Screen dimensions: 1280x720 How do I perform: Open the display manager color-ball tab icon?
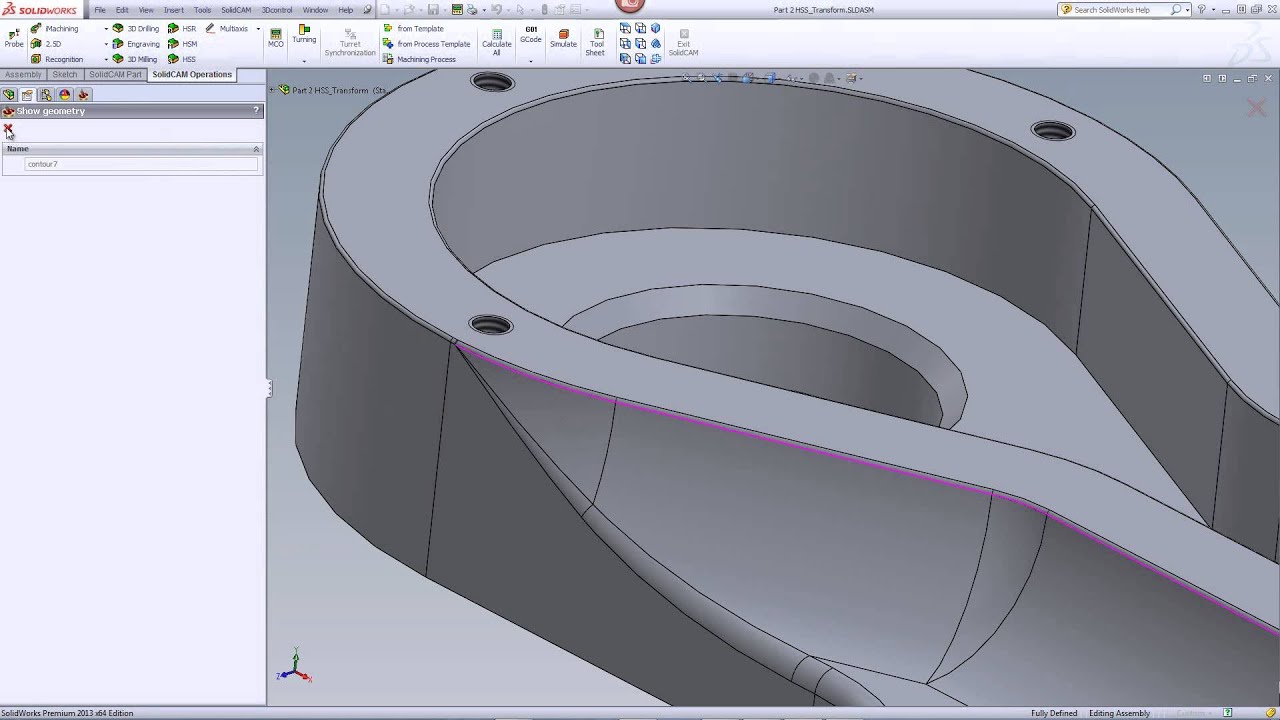tap(65, 95)
